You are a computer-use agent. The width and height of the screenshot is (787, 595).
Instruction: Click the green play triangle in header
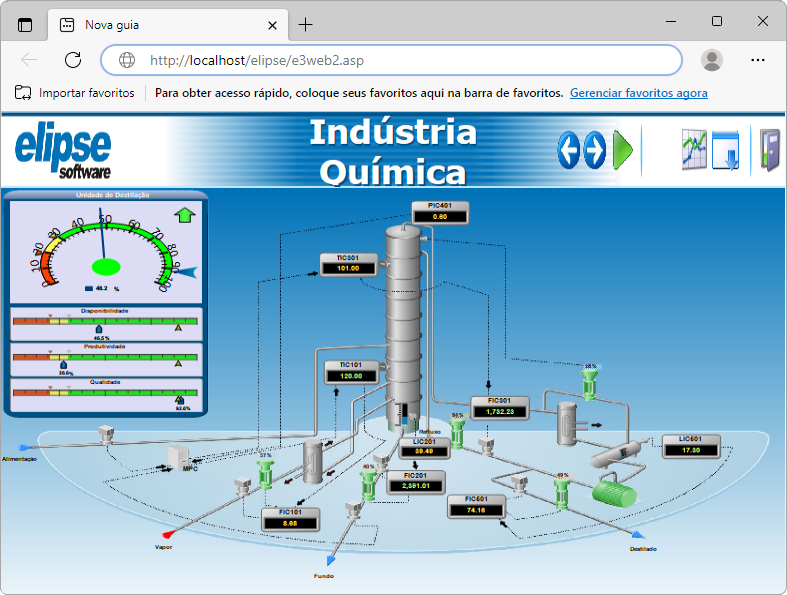click(623, 150)
